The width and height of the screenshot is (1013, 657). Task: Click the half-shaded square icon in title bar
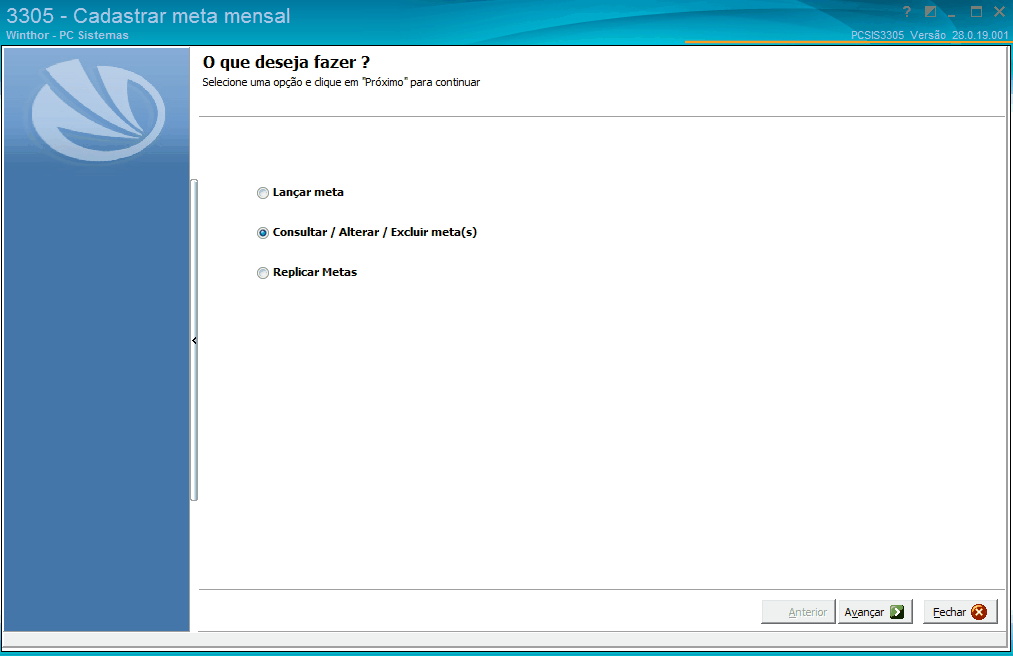pos(930,12)
